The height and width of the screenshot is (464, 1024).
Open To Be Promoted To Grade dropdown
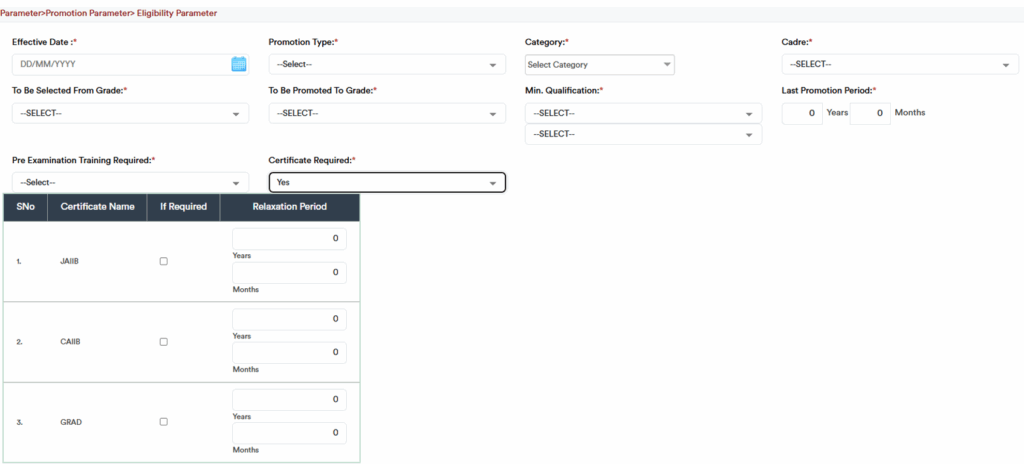click(386, 113)
